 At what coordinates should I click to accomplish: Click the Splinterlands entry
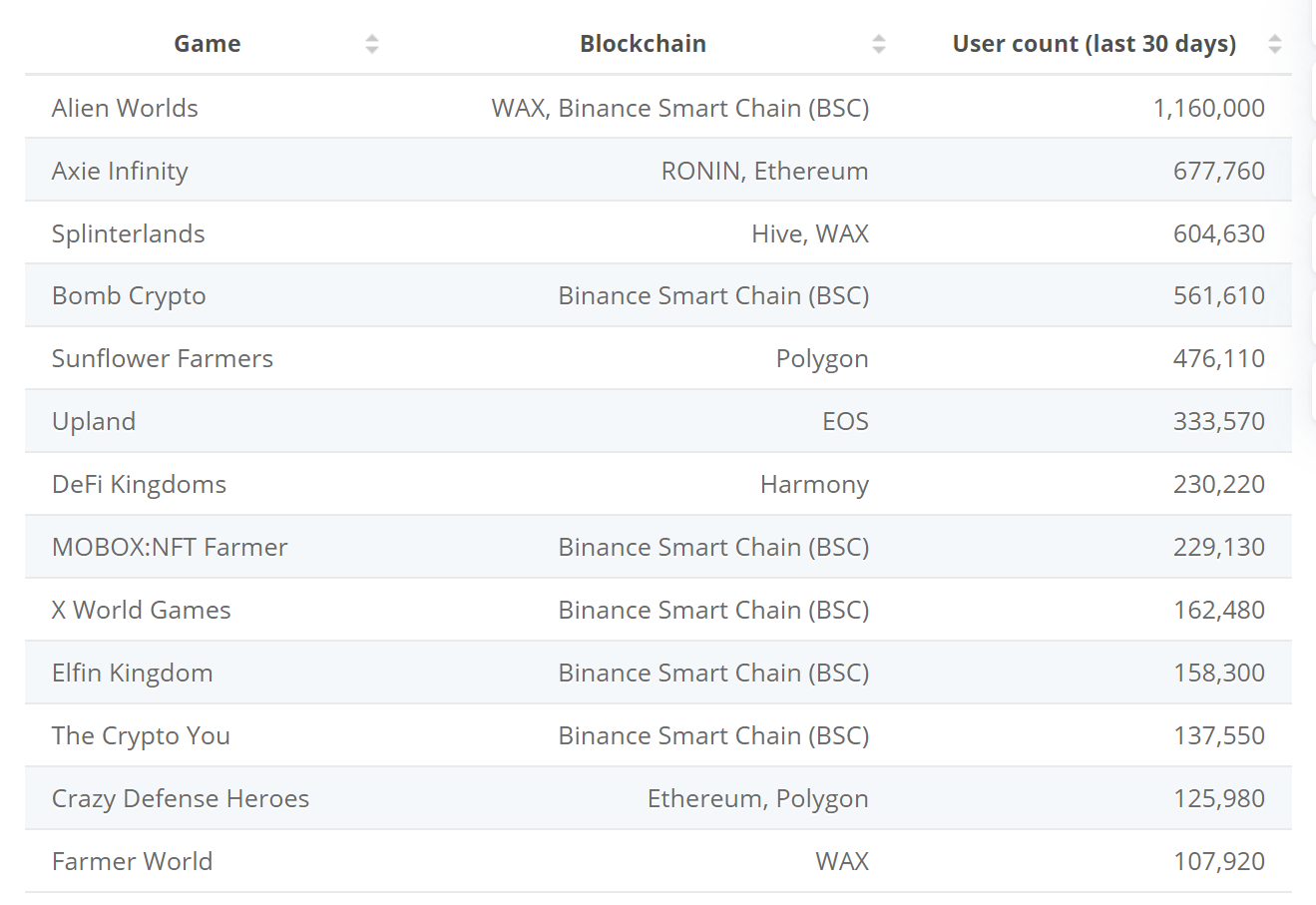(128, 233)
